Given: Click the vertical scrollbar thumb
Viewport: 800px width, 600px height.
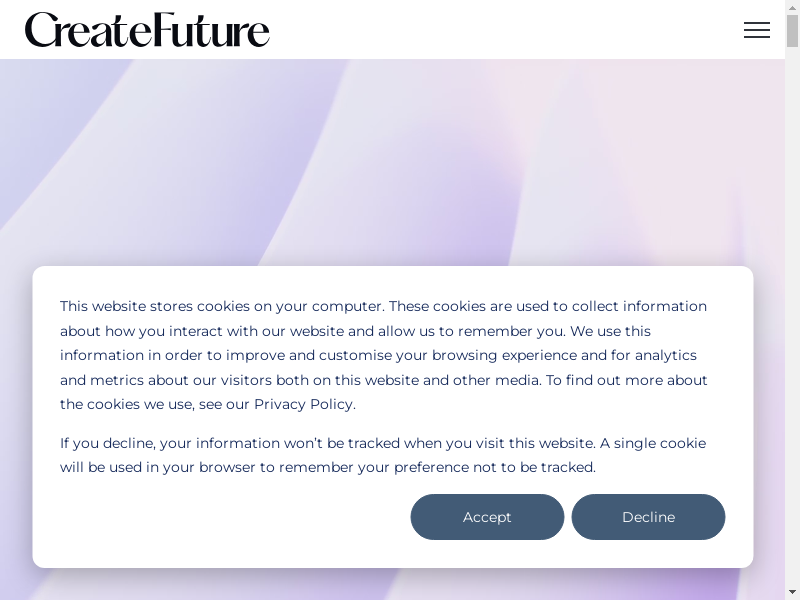Looking at the screenshot, I should [792, 32].
